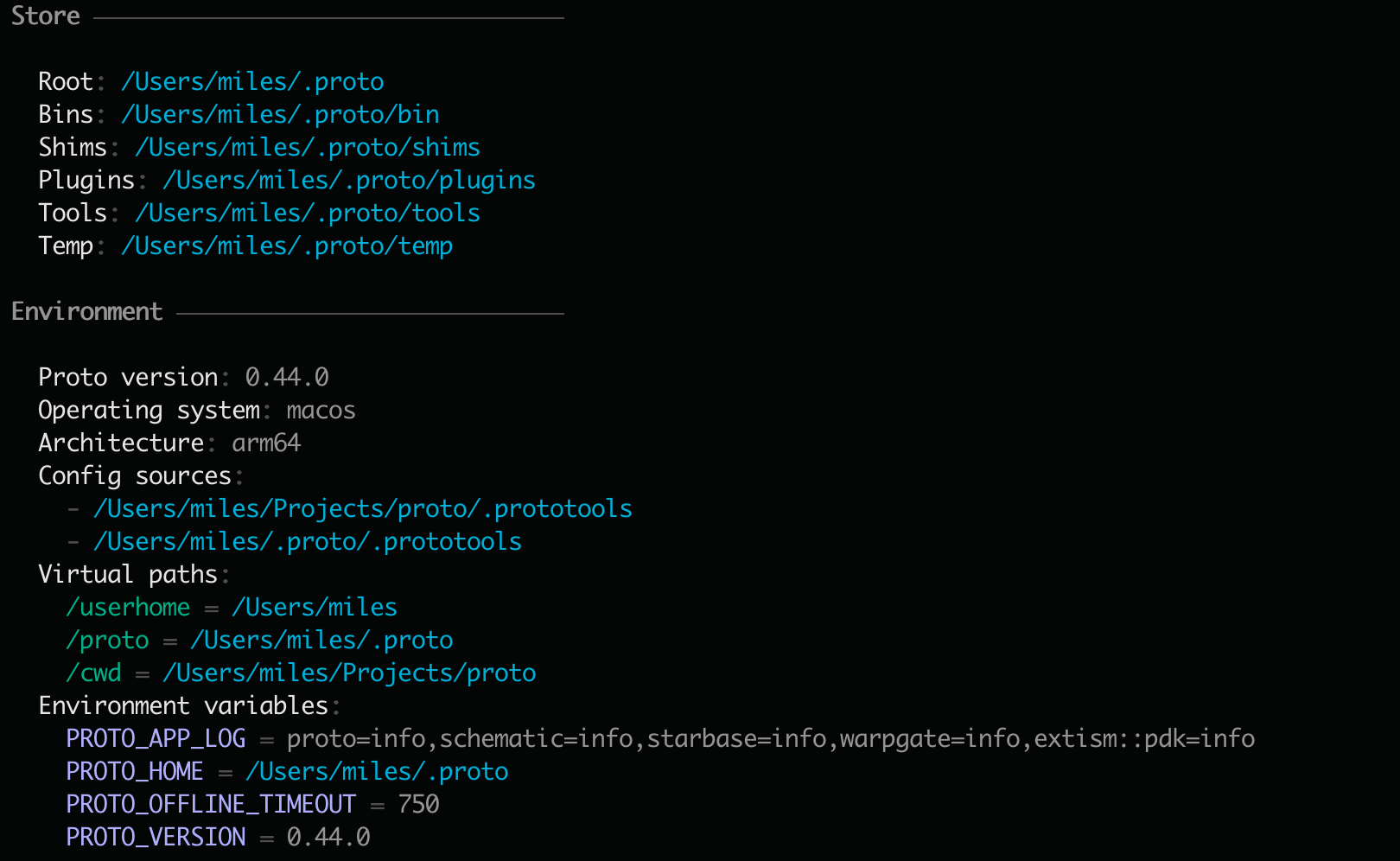Click the /userhome virtual path name
This screenshot has height=861, width=1400.
point(128,608)
